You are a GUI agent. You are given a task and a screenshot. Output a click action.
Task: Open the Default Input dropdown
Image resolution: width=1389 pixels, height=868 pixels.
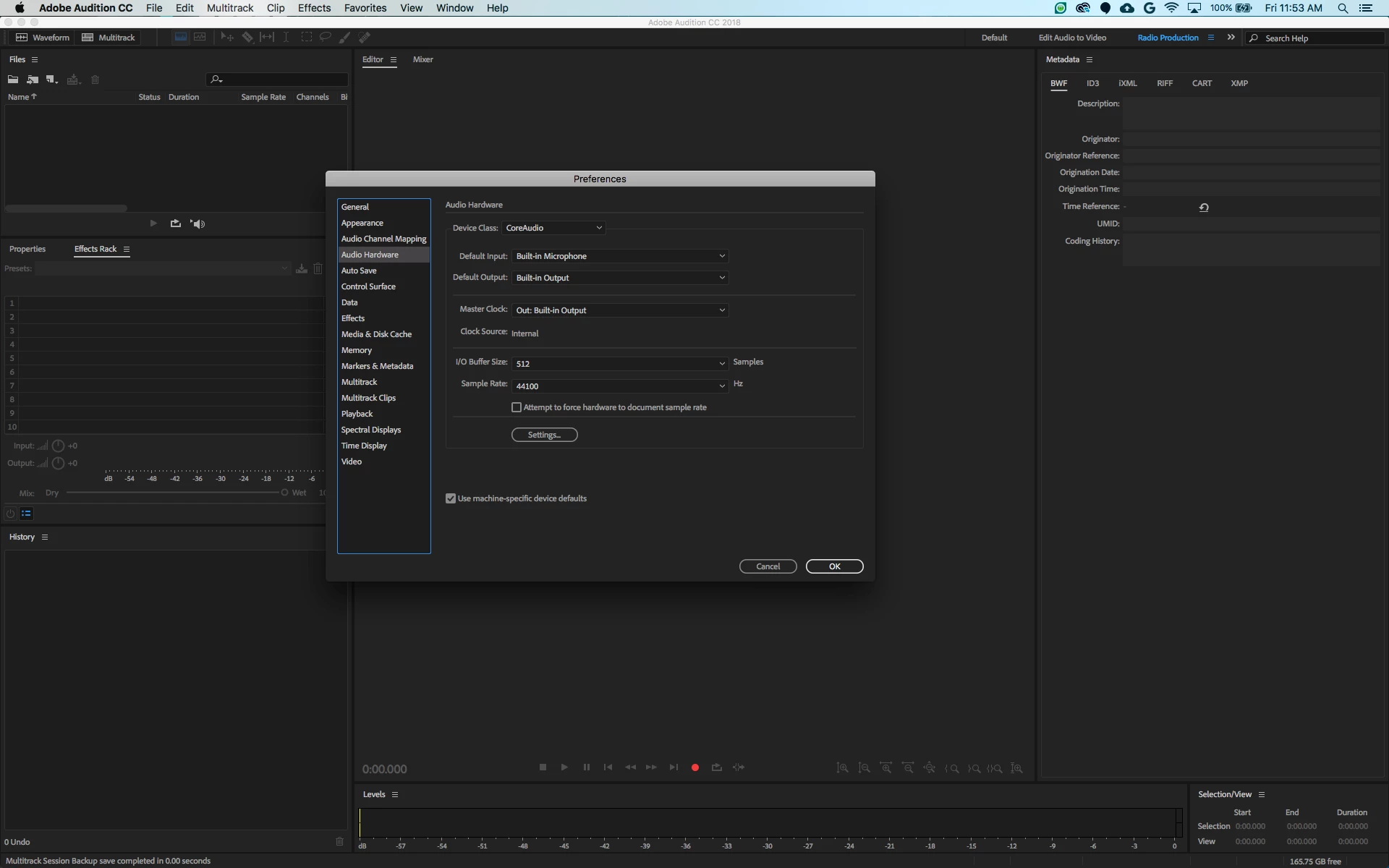click(620, 256)
